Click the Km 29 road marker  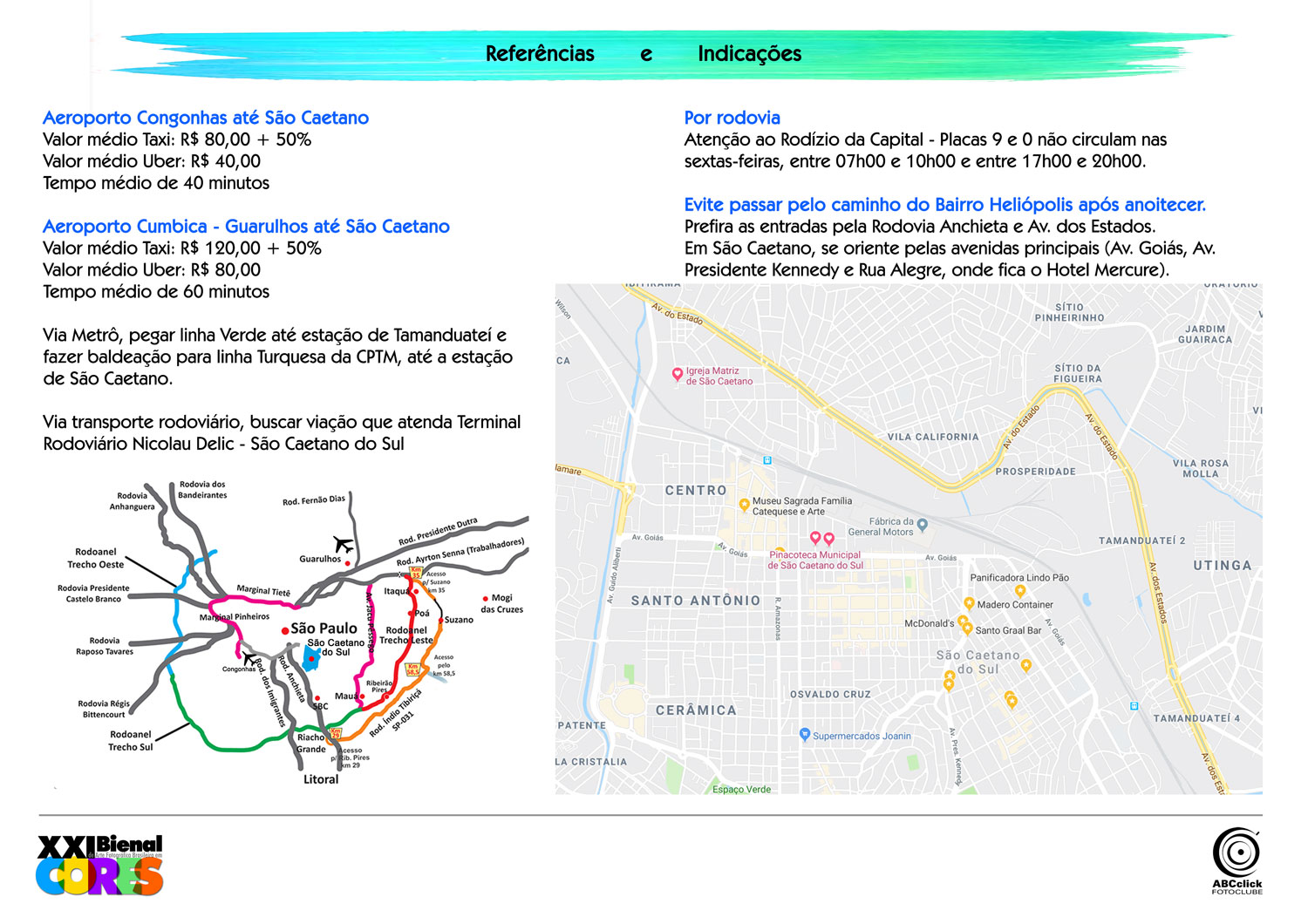[336, 733]
